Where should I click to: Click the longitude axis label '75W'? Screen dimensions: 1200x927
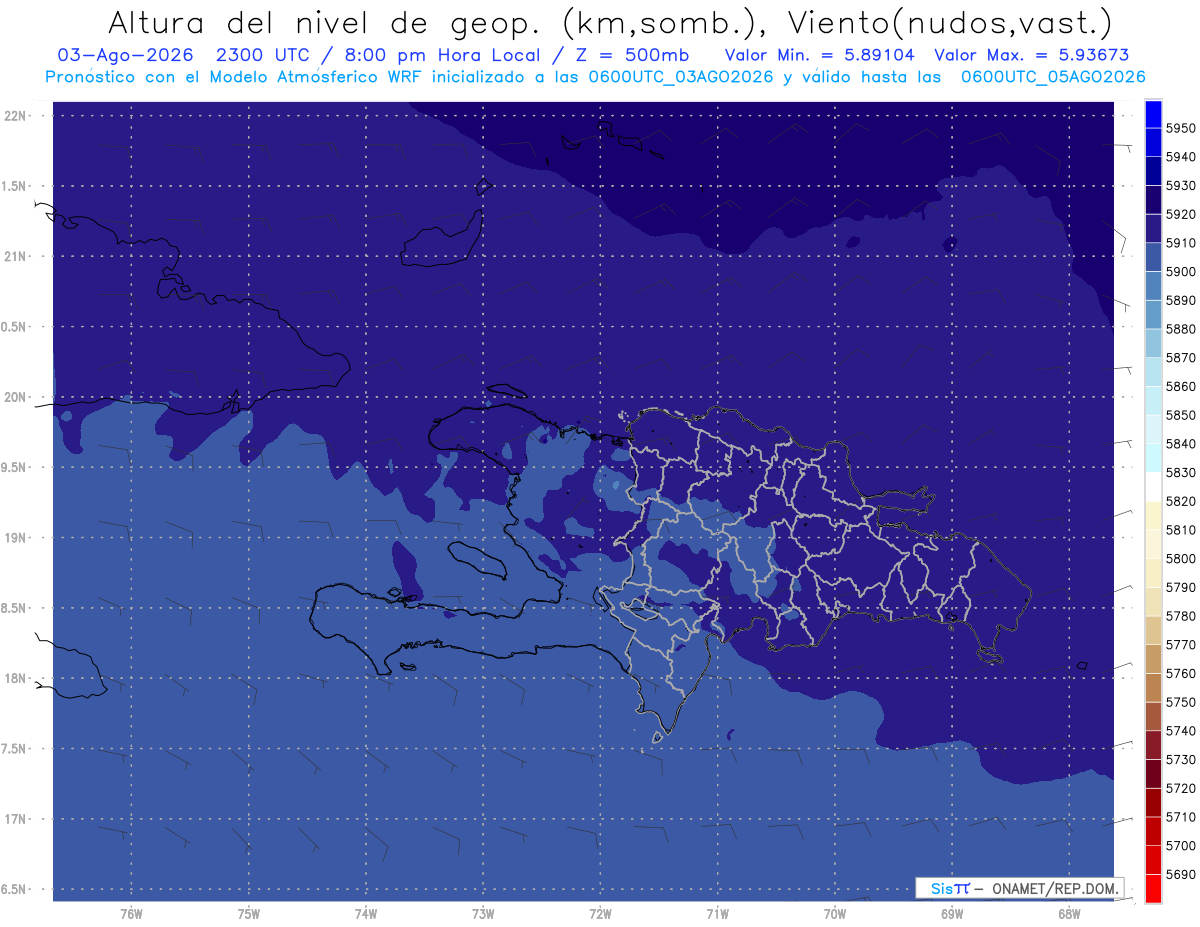pos(248,913)
